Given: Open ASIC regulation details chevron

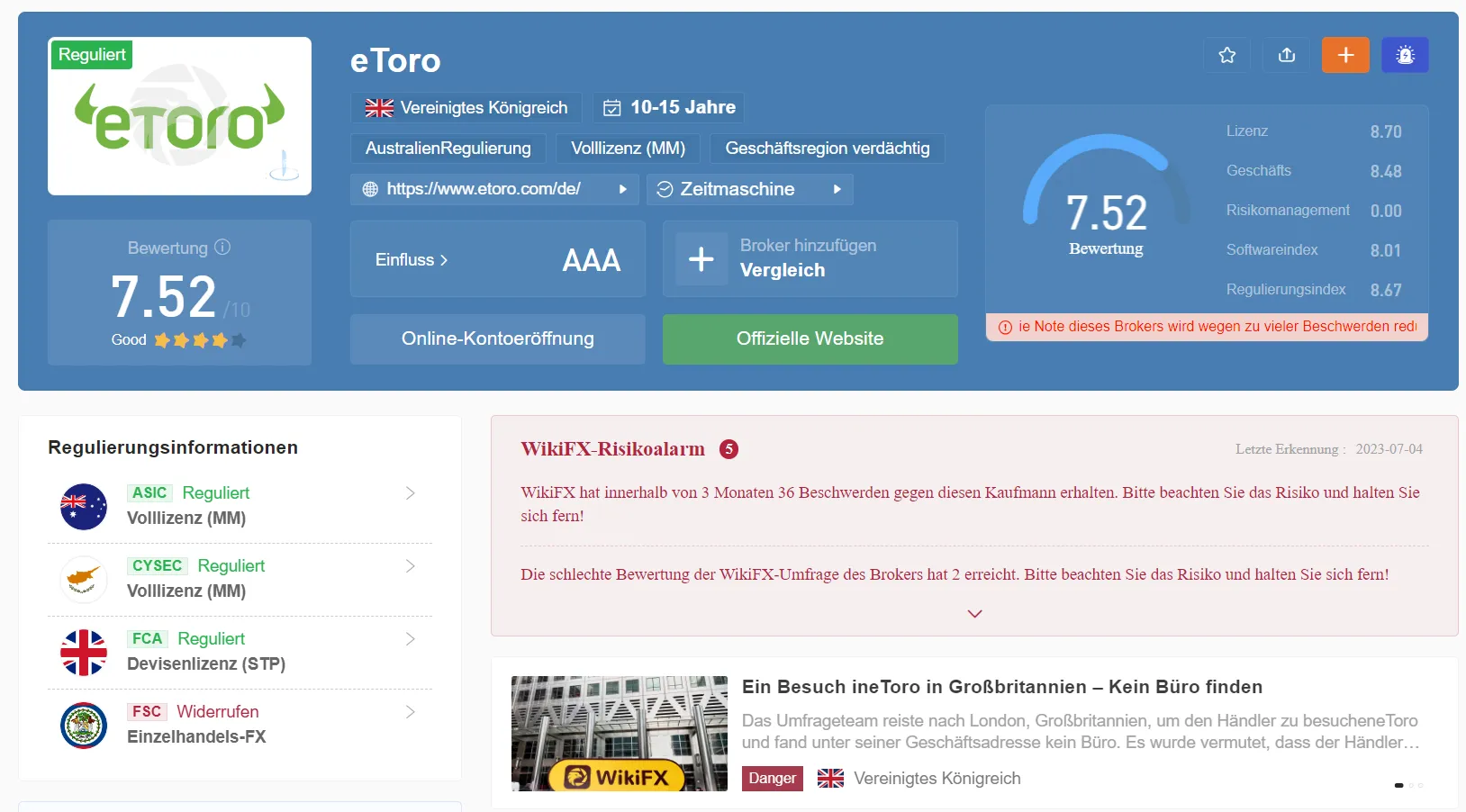Looking at the screenshot, I should pyautogui.click(x=410, y=493).
